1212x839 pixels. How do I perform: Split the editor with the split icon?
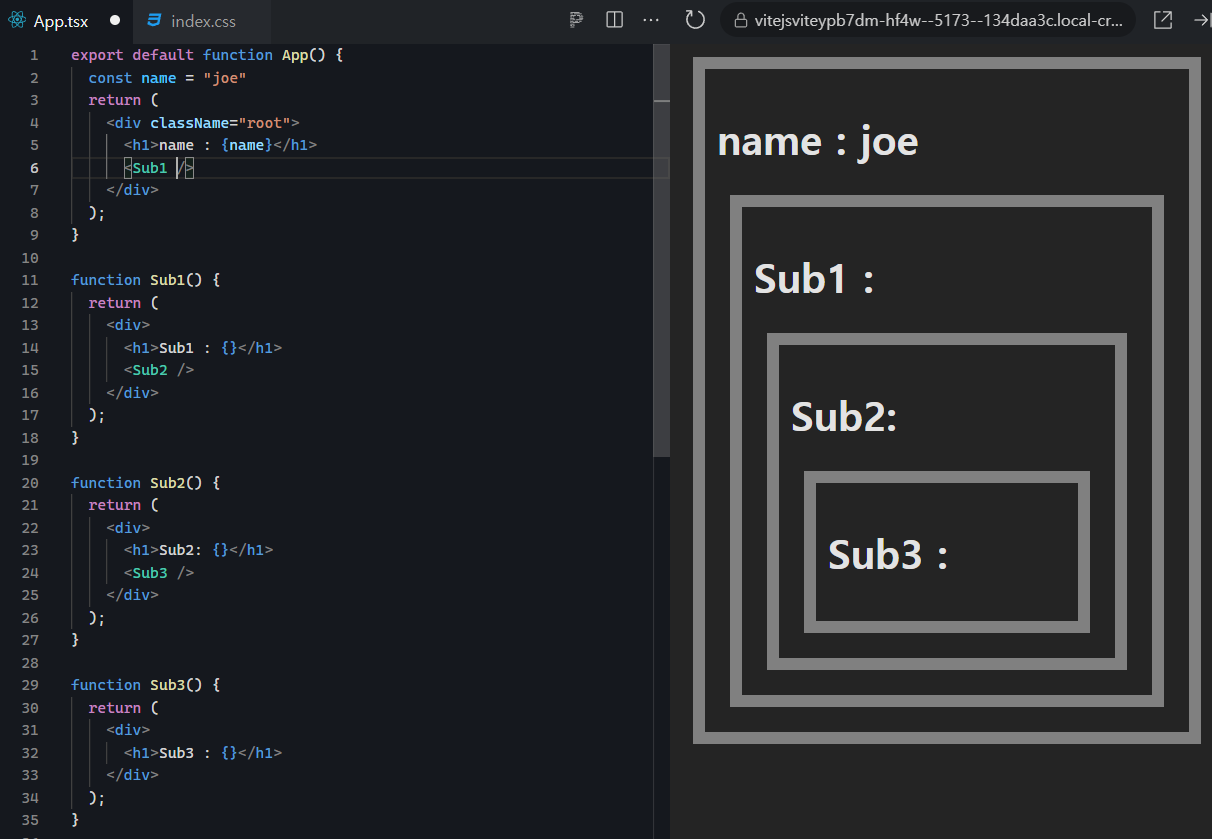point(615,20)
